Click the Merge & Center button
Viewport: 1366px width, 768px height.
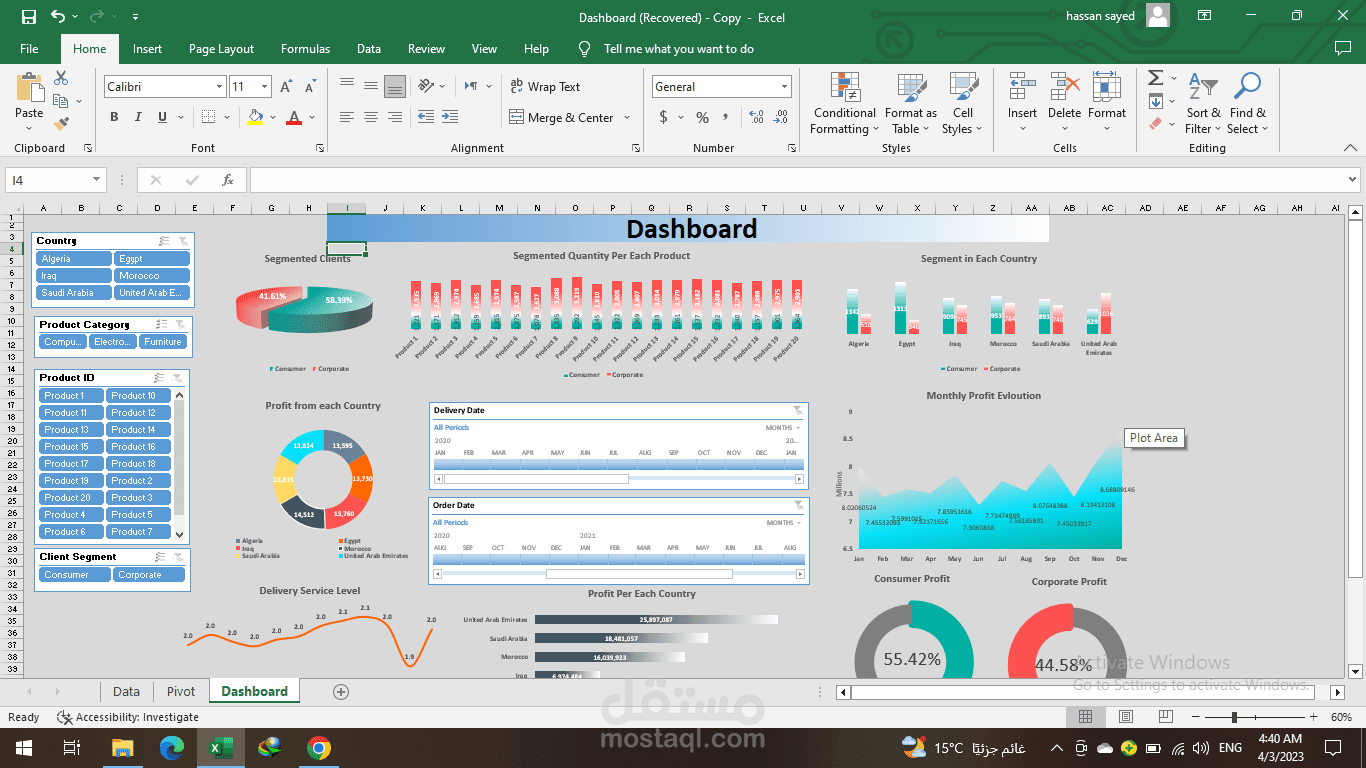pos(561,117)
